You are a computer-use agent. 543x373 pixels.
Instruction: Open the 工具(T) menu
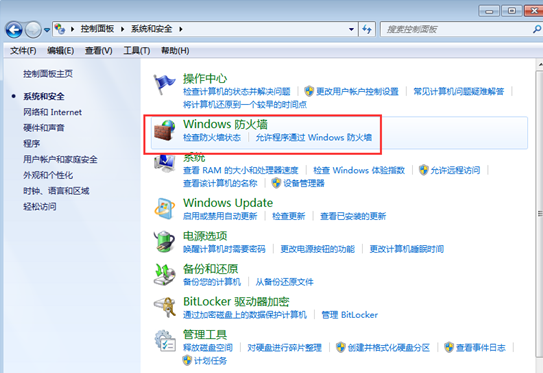[136, 51]
